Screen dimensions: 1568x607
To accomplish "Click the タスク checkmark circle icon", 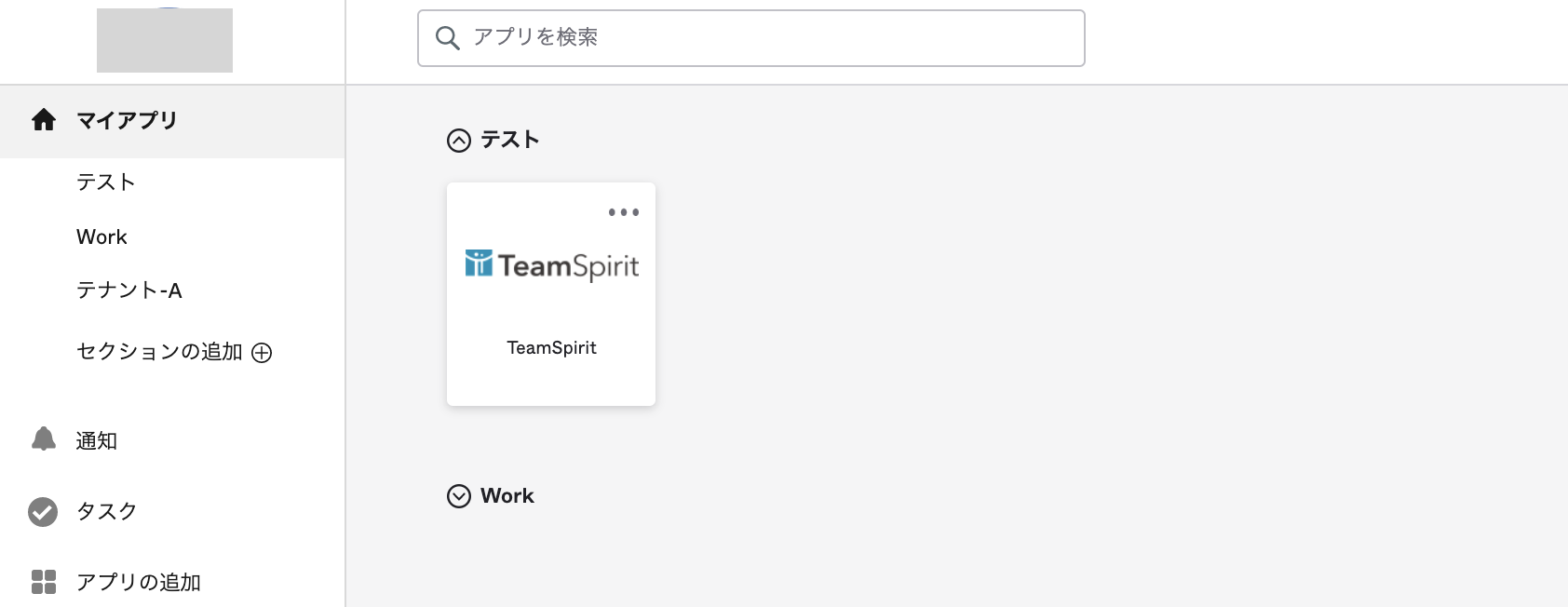I will pos(43,511).
